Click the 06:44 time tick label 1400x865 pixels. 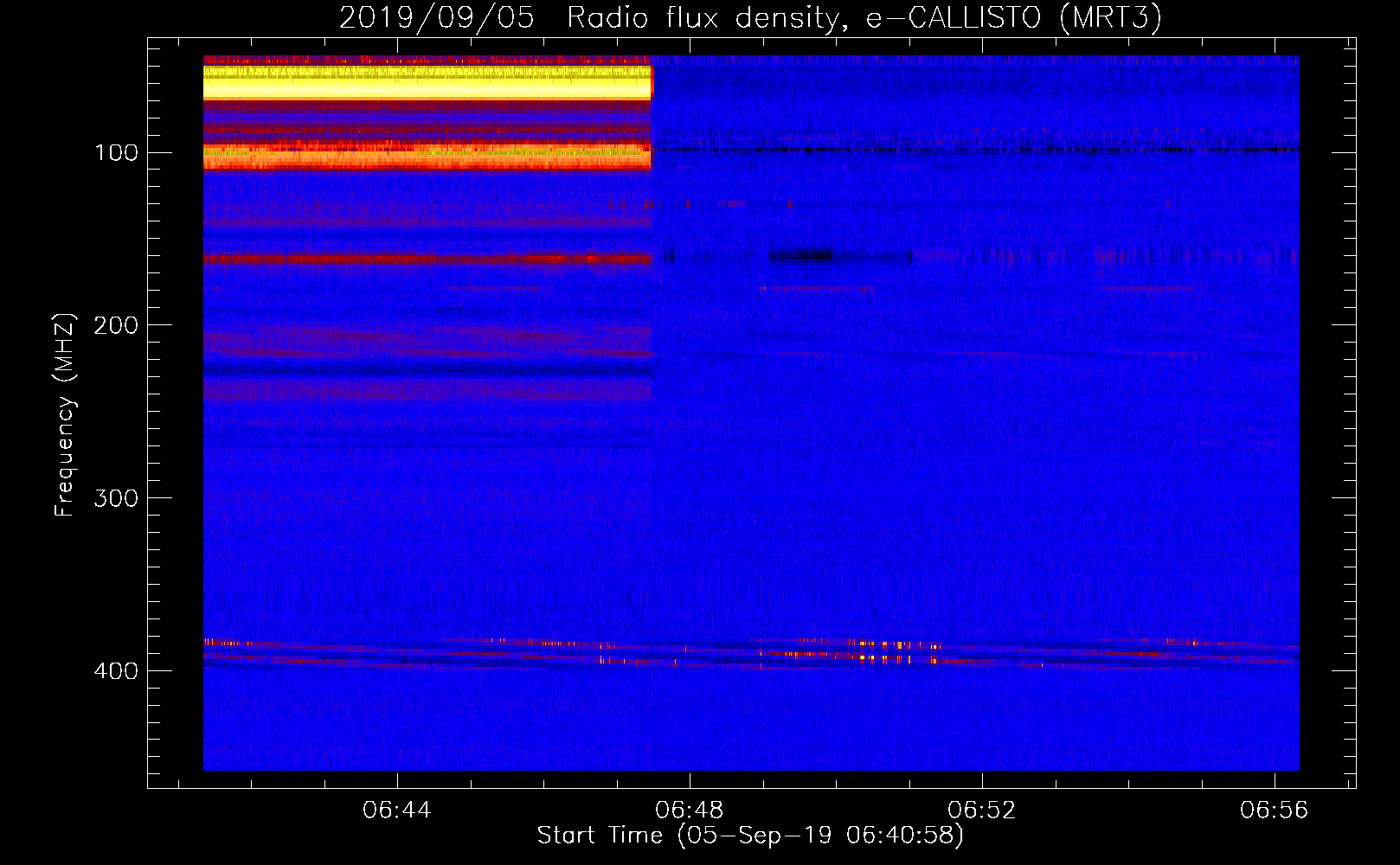[x=397, y=811]
